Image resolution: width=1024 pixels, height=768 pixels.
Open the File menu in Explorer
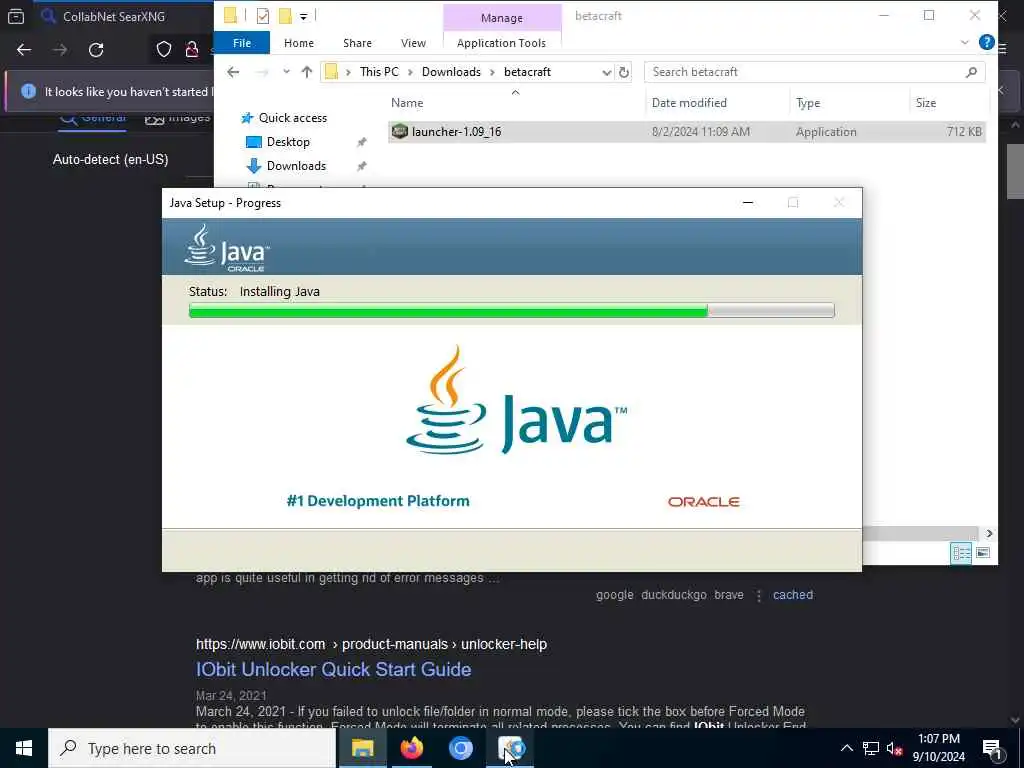click(x=242, y=43)
